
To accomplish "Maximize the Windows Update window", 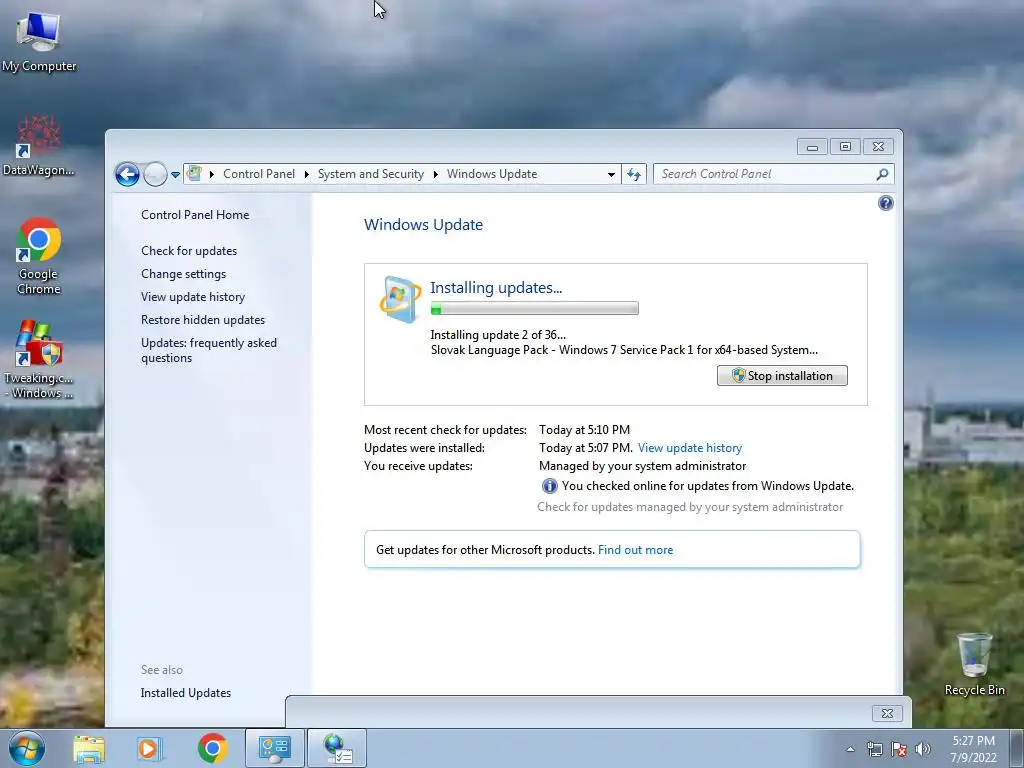I will pos(845,147).
